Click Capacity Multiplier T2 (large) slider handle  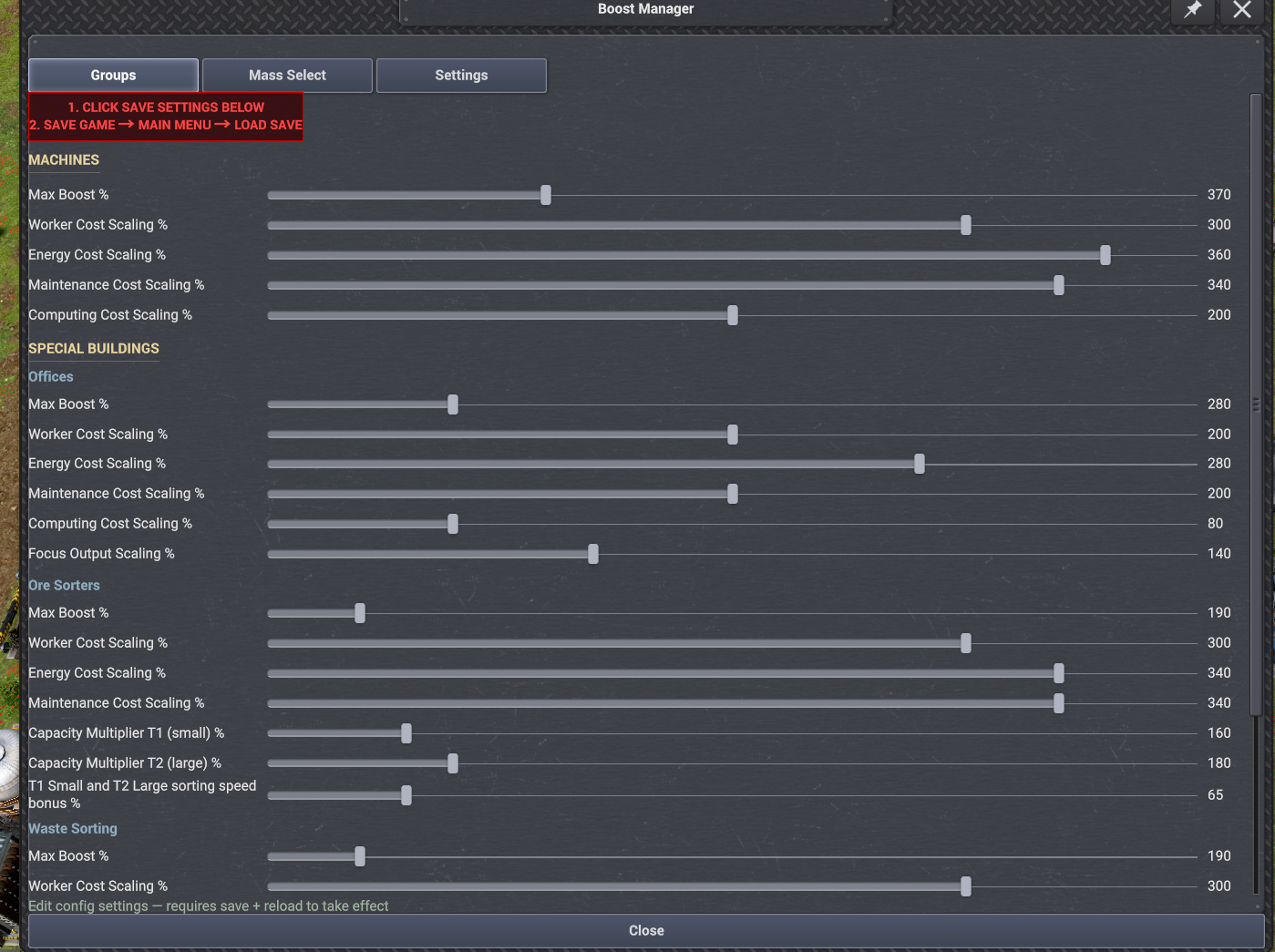pyautogui.click(x=453, y=763)
